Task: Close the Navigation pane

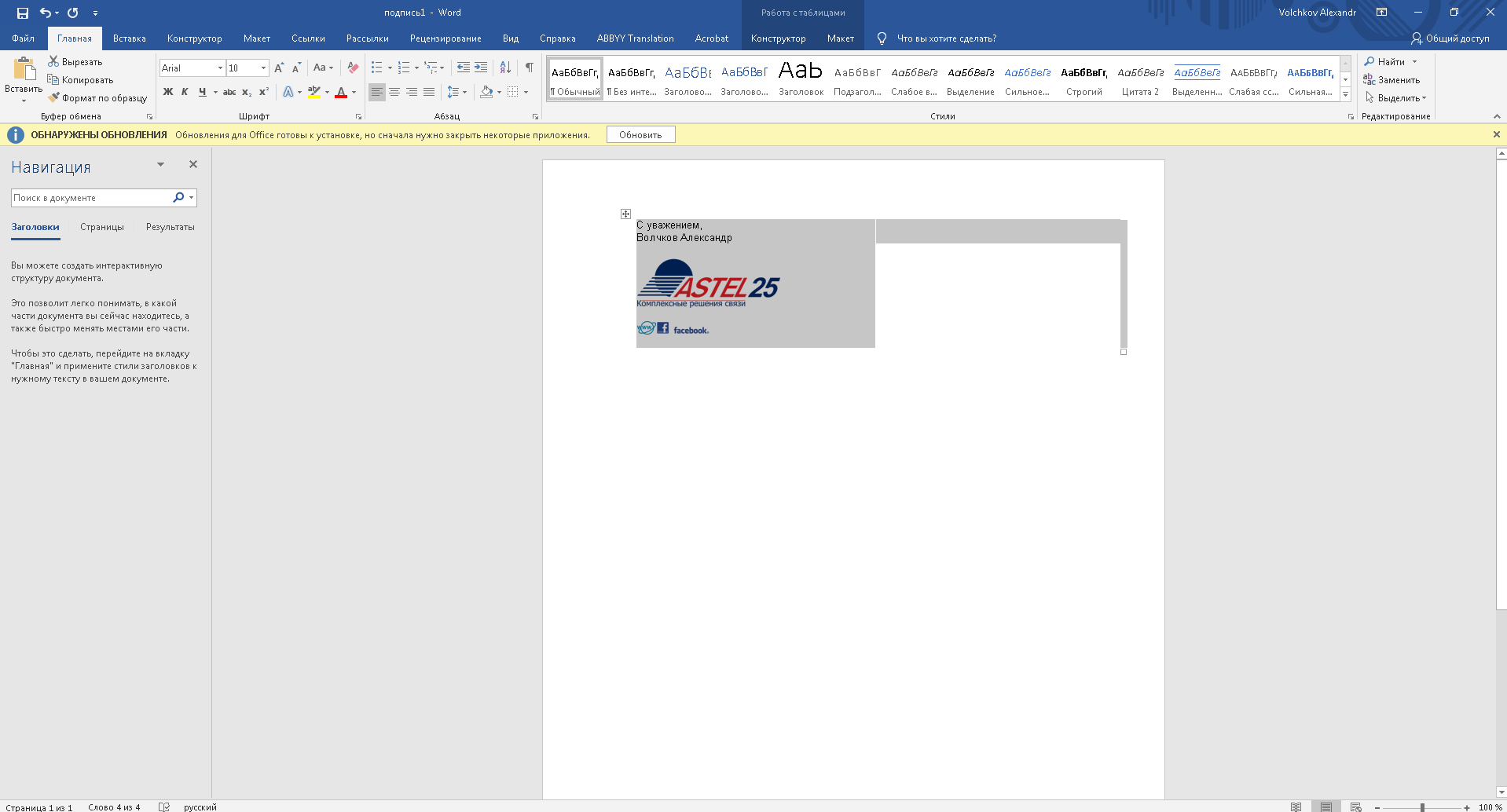Action: click(x=193, y=164)
